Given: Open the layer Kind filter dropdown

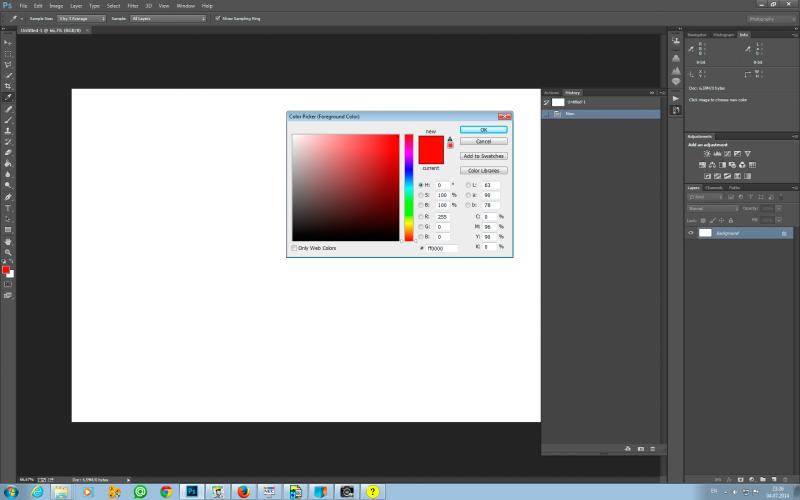Looking at the screenshot, I should click(706, 197).
